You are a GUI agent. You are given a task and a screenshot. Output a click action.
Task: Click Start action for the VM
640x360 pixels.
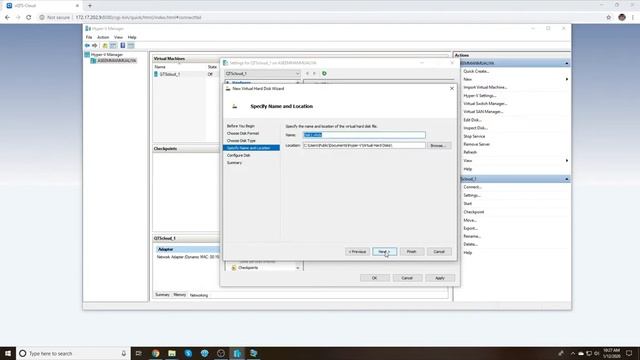[467, 204]
